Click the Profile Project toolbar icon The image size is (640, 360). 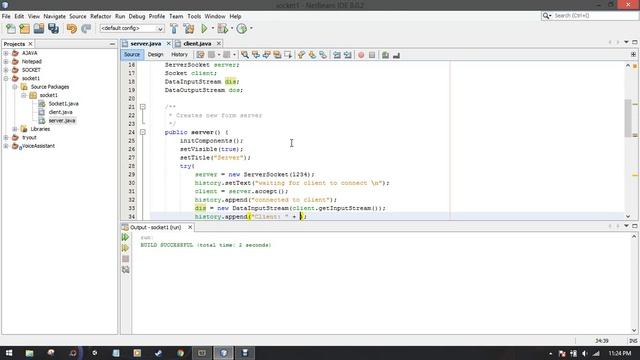242,29
